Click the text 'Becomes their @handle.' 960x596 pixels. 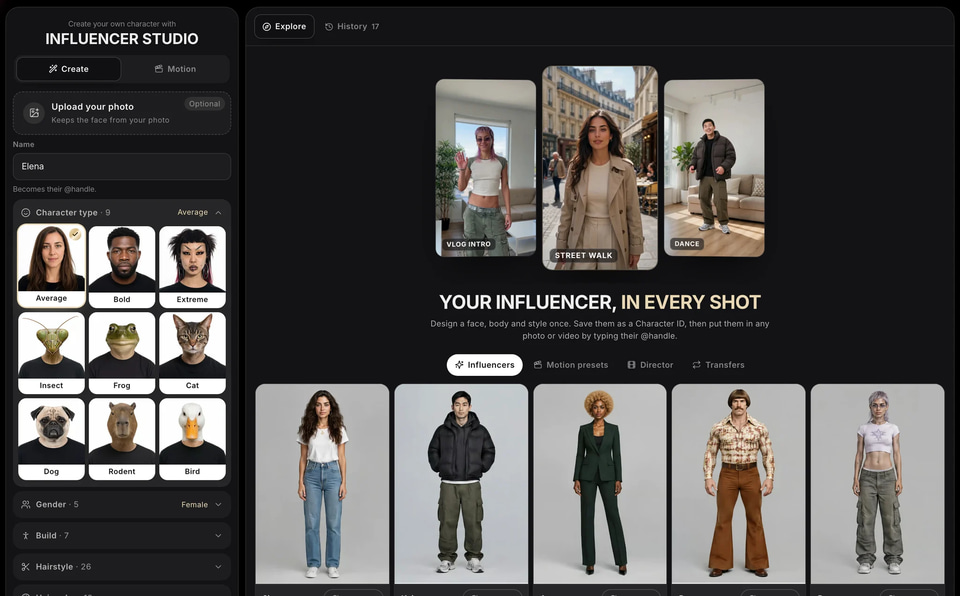pyautogui.click(x=54, y=189)
